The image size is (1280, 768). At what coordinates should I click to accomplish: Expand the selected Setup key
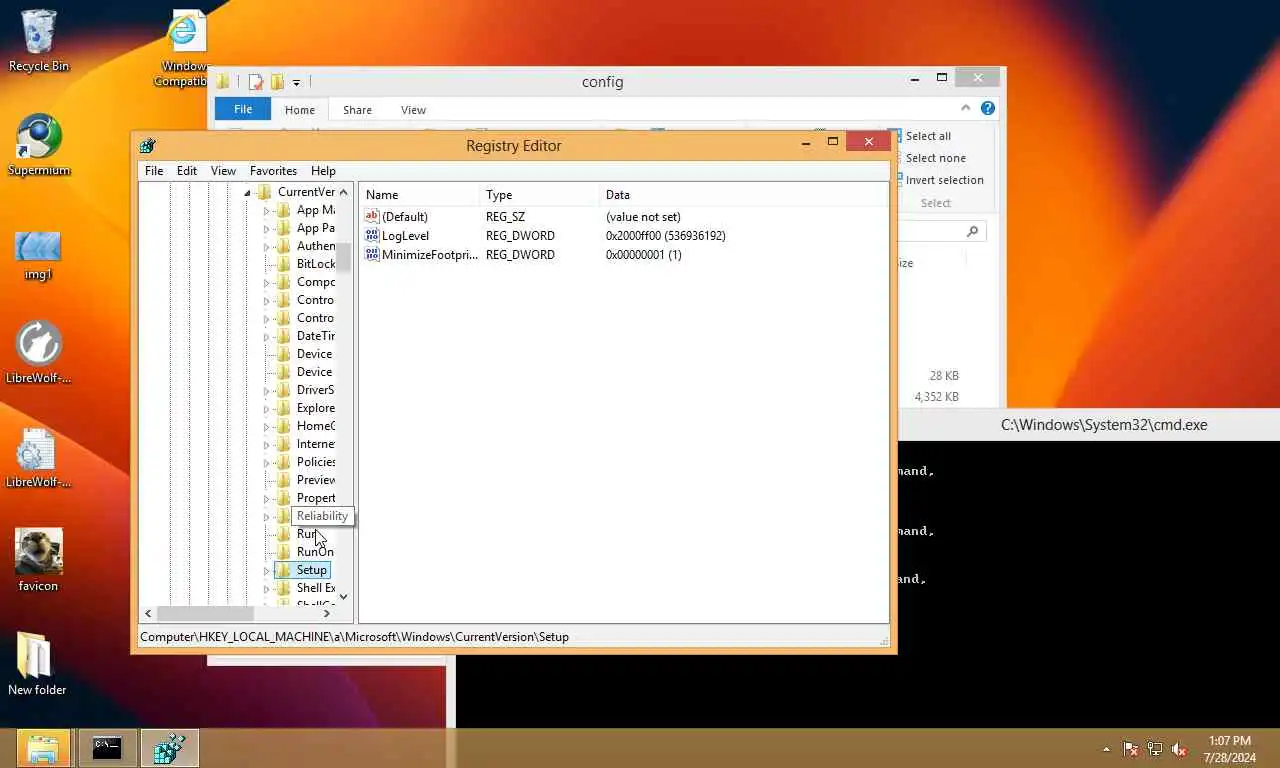(266, 570)
